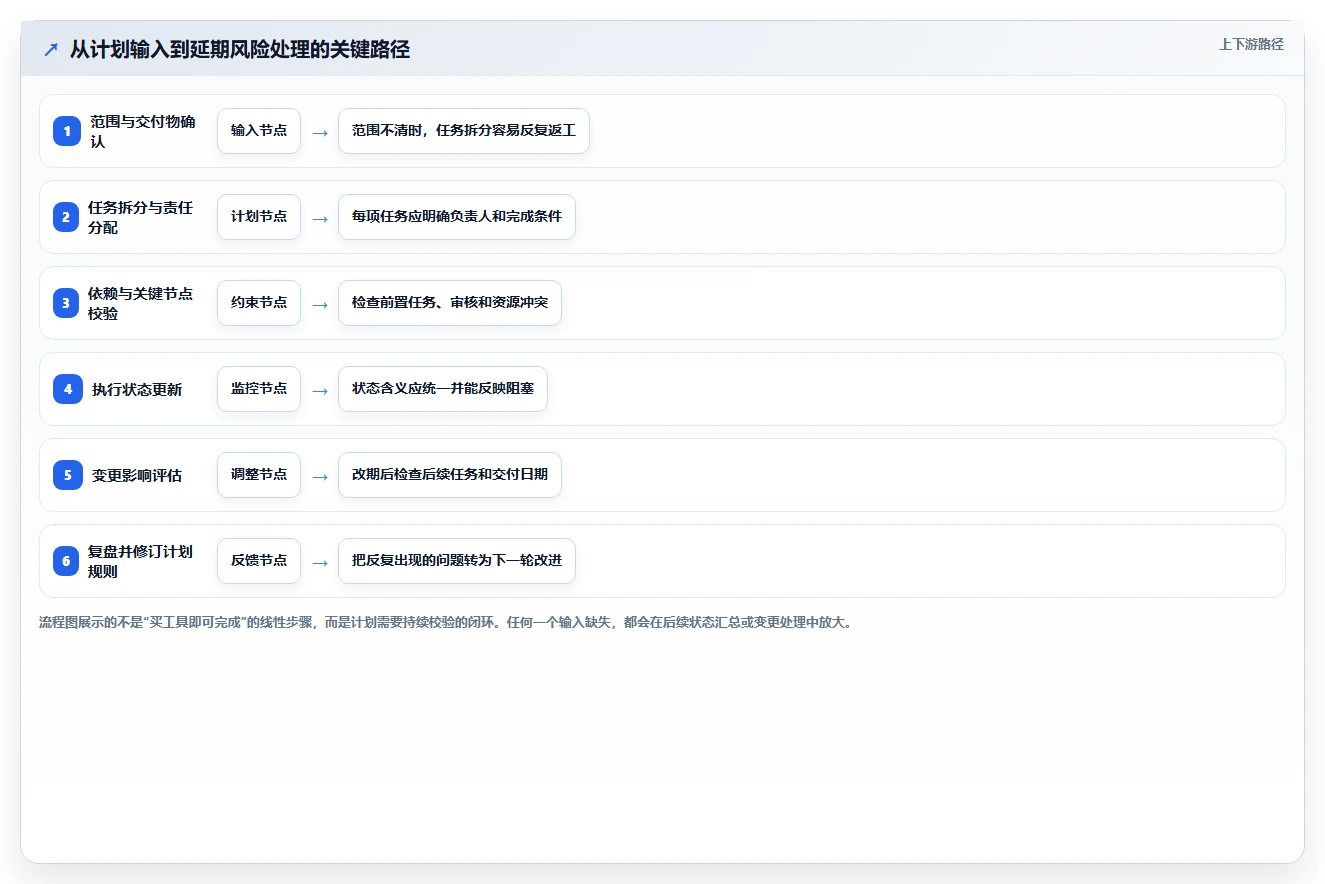Click the 输入节点 tag
1325x884 pixels.
coord(259,131)
